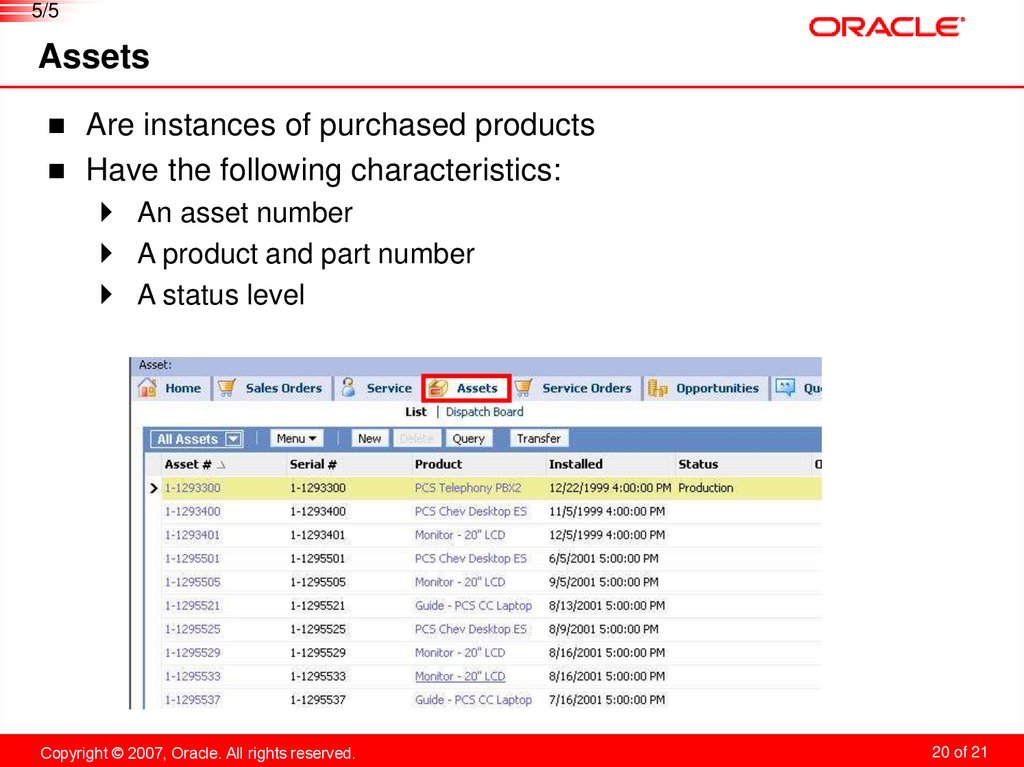Open asset number 1-1295529 link
The width and height of the screenshot is (1024, 767).
click(x=193, y=653)
